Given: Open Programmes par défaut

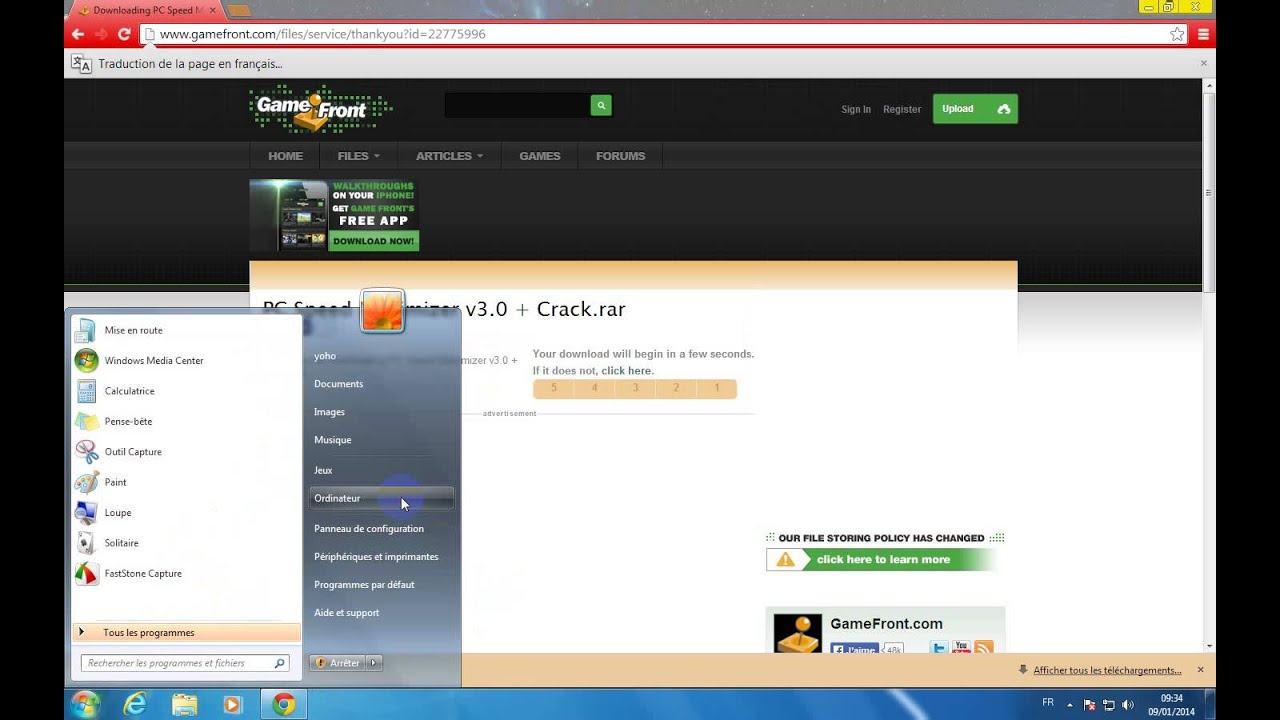Looking at the screenshot, I should tap(381, 584).
